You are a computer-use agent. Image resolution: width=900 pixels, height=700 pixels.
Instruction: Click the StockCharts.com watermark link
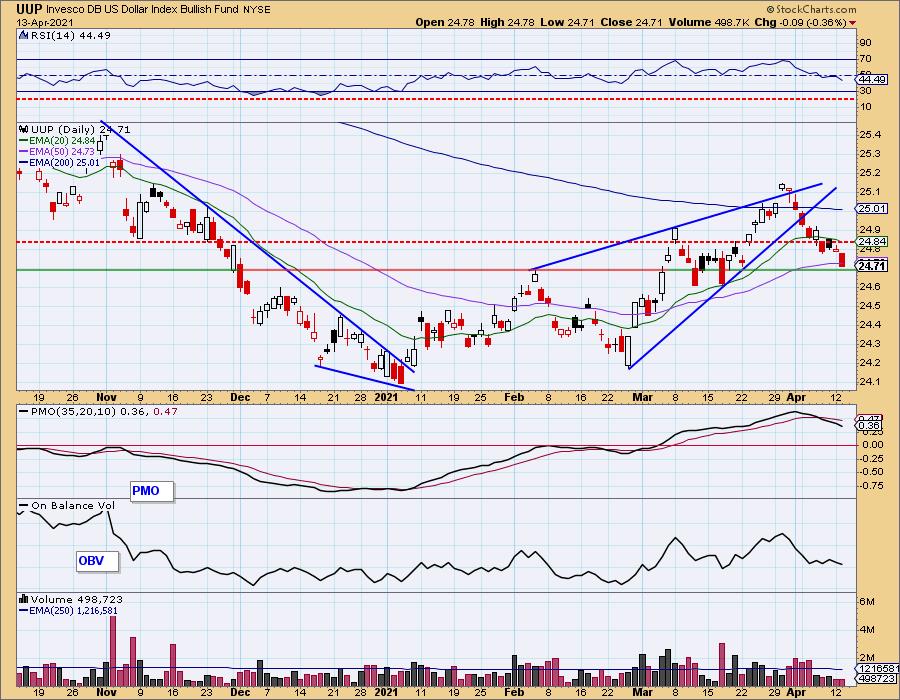pyautogui.click(x=811, y=9)
